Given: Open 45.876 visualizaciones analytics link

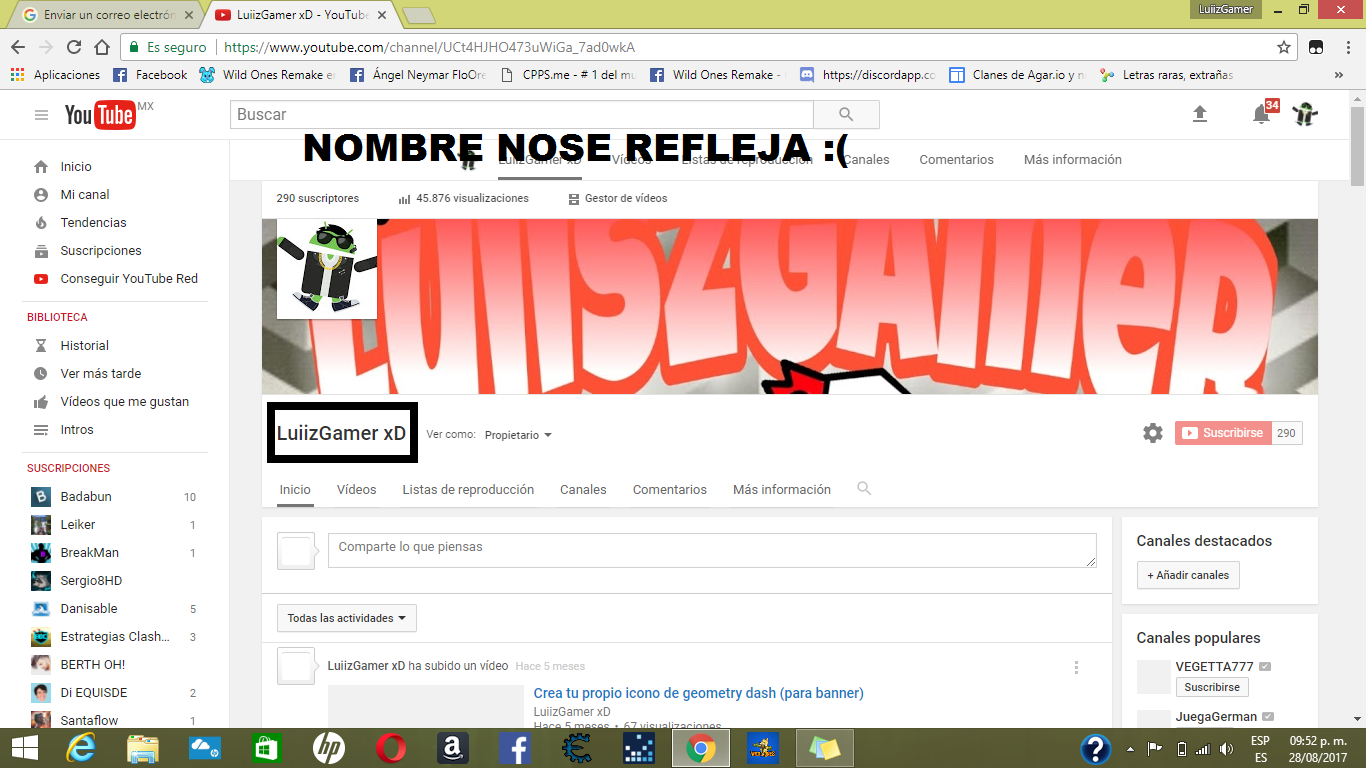Looking at the screenshot, I should [x=464, y=199].
